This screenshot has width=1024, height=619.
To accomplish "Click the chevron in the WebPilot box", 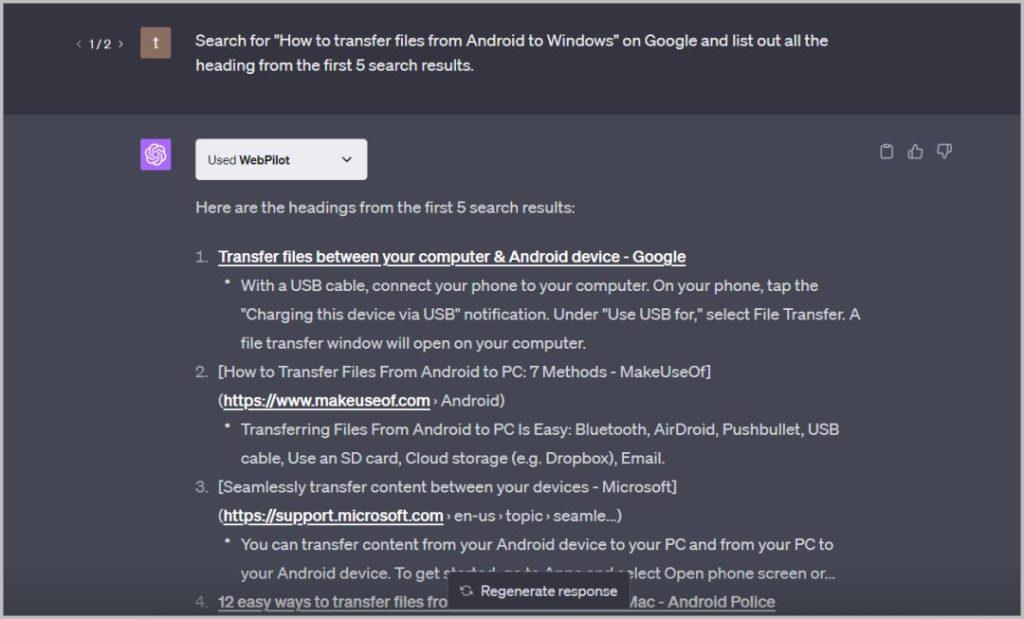I will (347, 159).
